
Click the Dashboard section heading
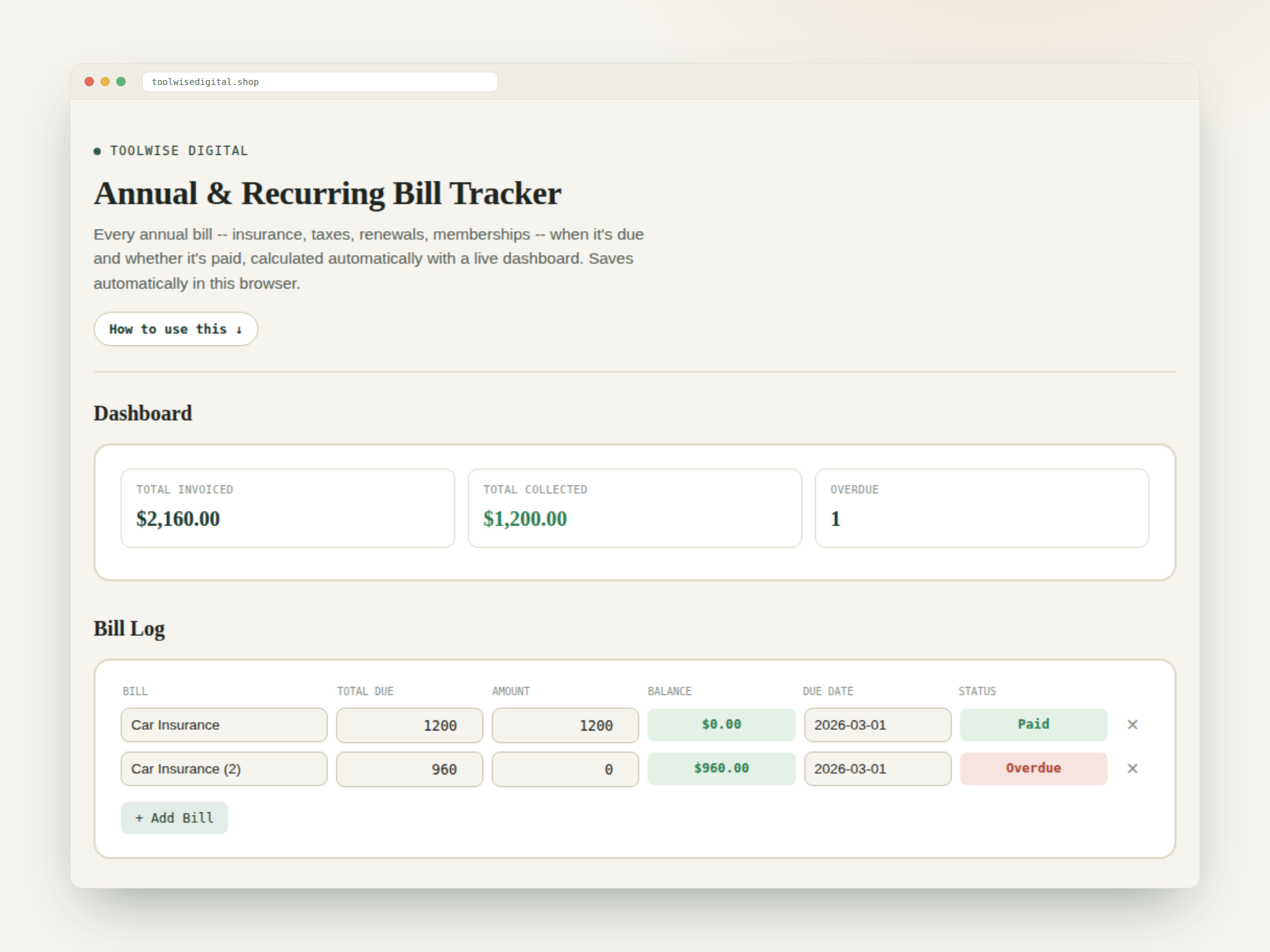143,413
